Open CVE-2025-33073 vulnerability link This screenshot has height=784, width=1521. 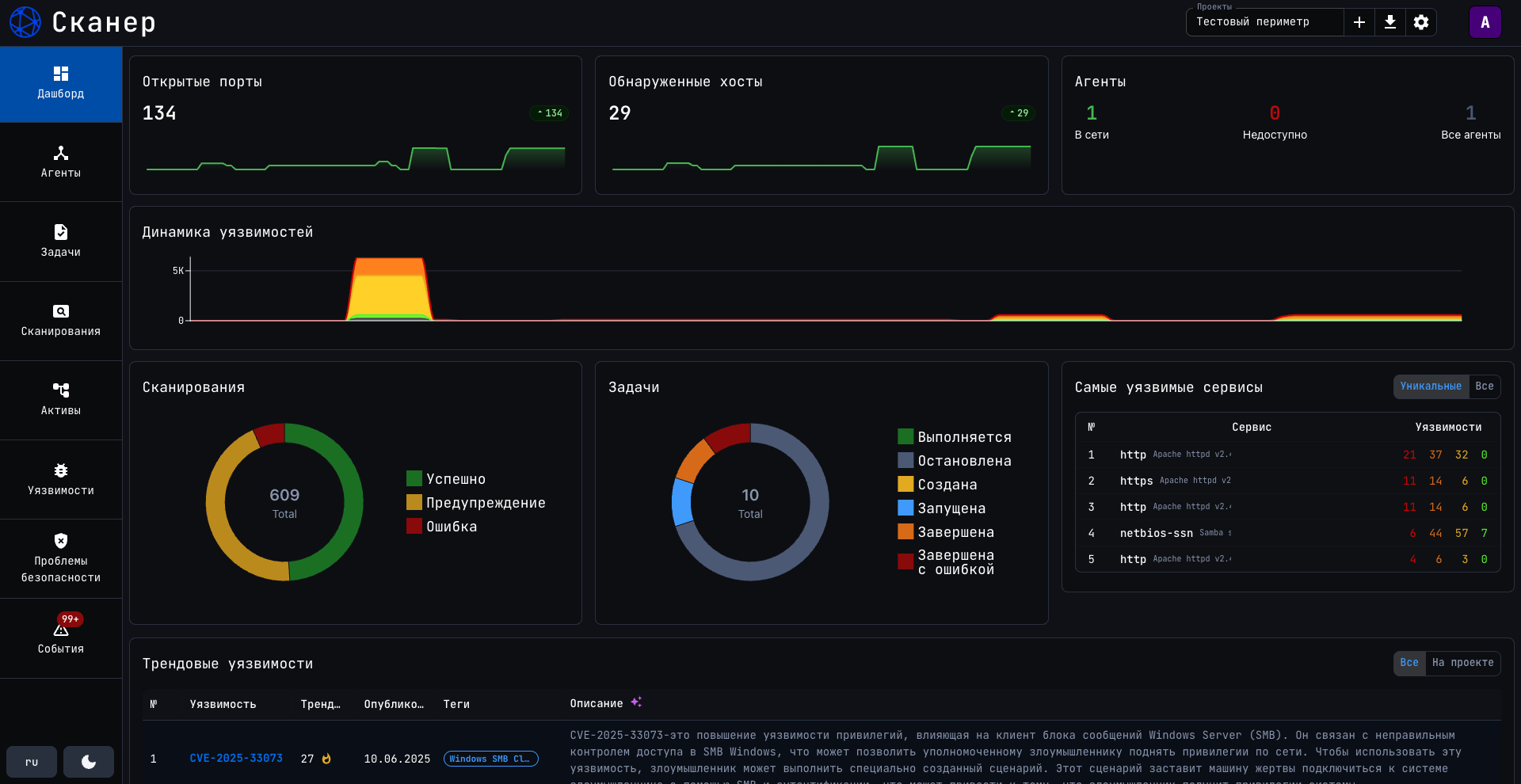click(236, 759)
